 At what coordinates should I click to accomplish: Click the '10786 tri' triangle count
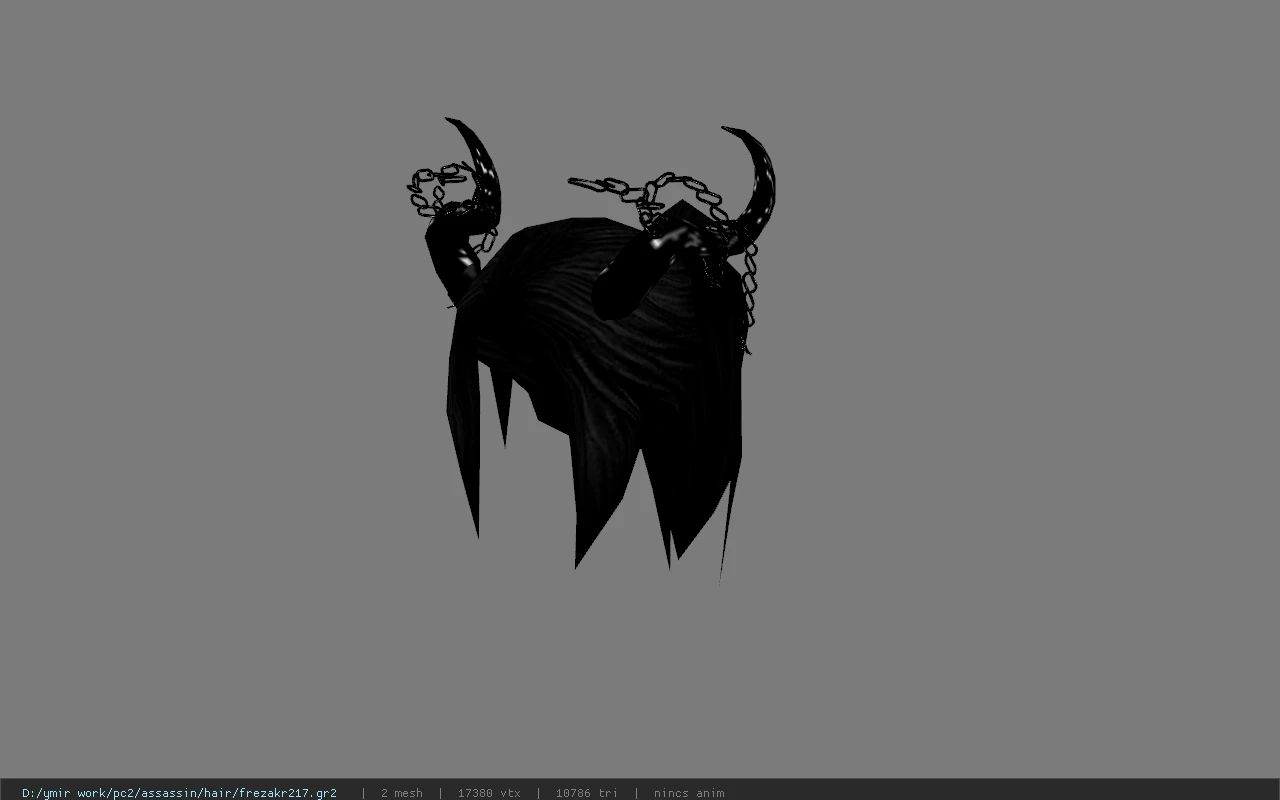pyautogui.click(x=586, y=793)
